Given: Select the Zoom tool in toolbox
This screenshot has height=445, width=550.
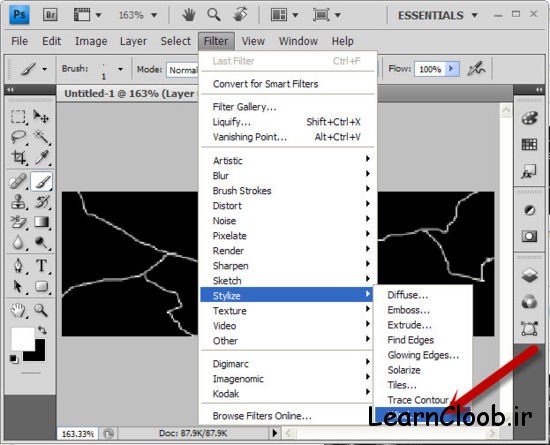Looking at the screenshot, I should [x=41, y=310].
